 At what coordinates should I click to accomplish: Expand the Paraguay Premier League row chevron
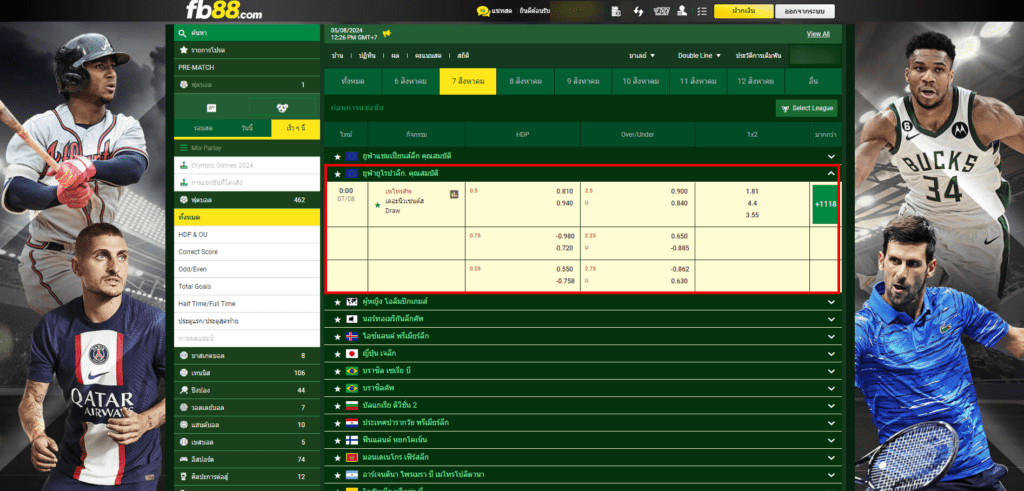pyautogui.click(x=831, y=423)
